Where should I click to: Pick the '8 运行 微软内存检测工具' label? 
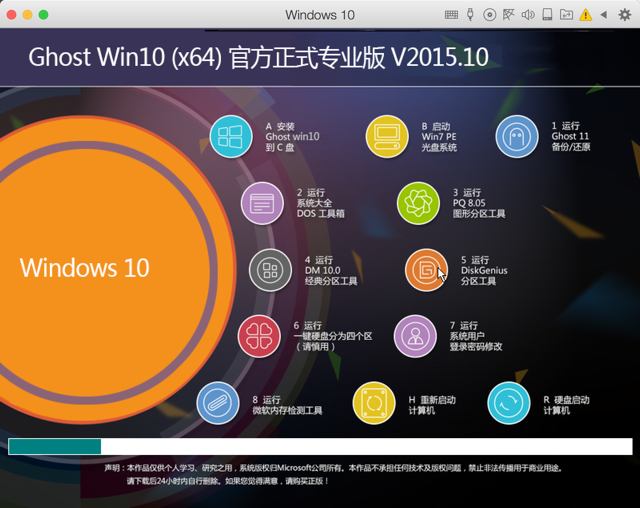point(287,405)
